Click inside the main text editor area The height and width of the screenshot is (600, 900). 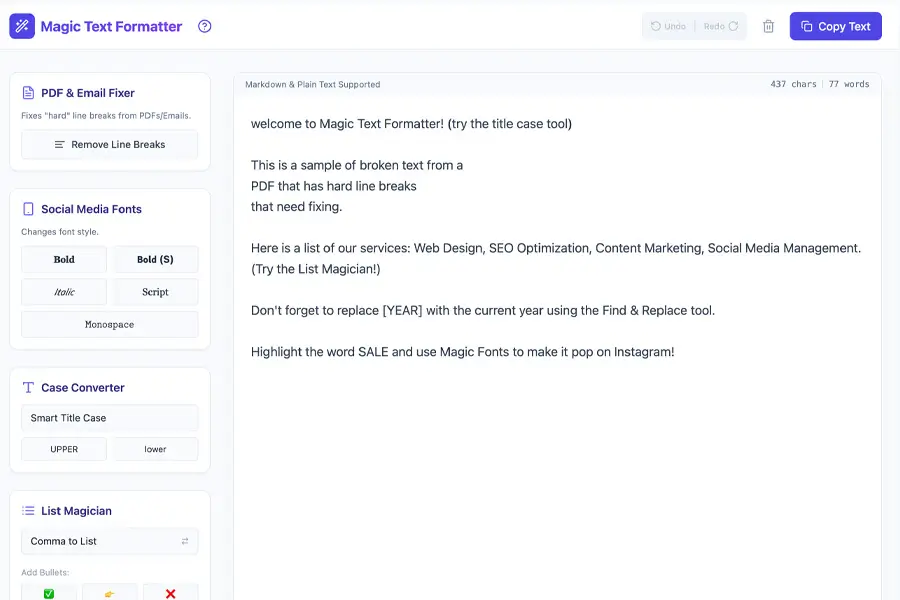coord(556,450)
